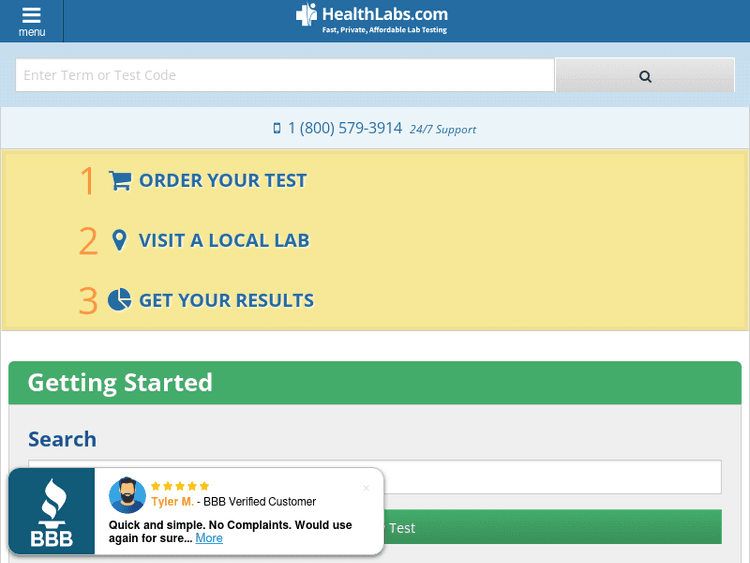Click the five-star rating
The image size is (750, 563).
(180, 486)
